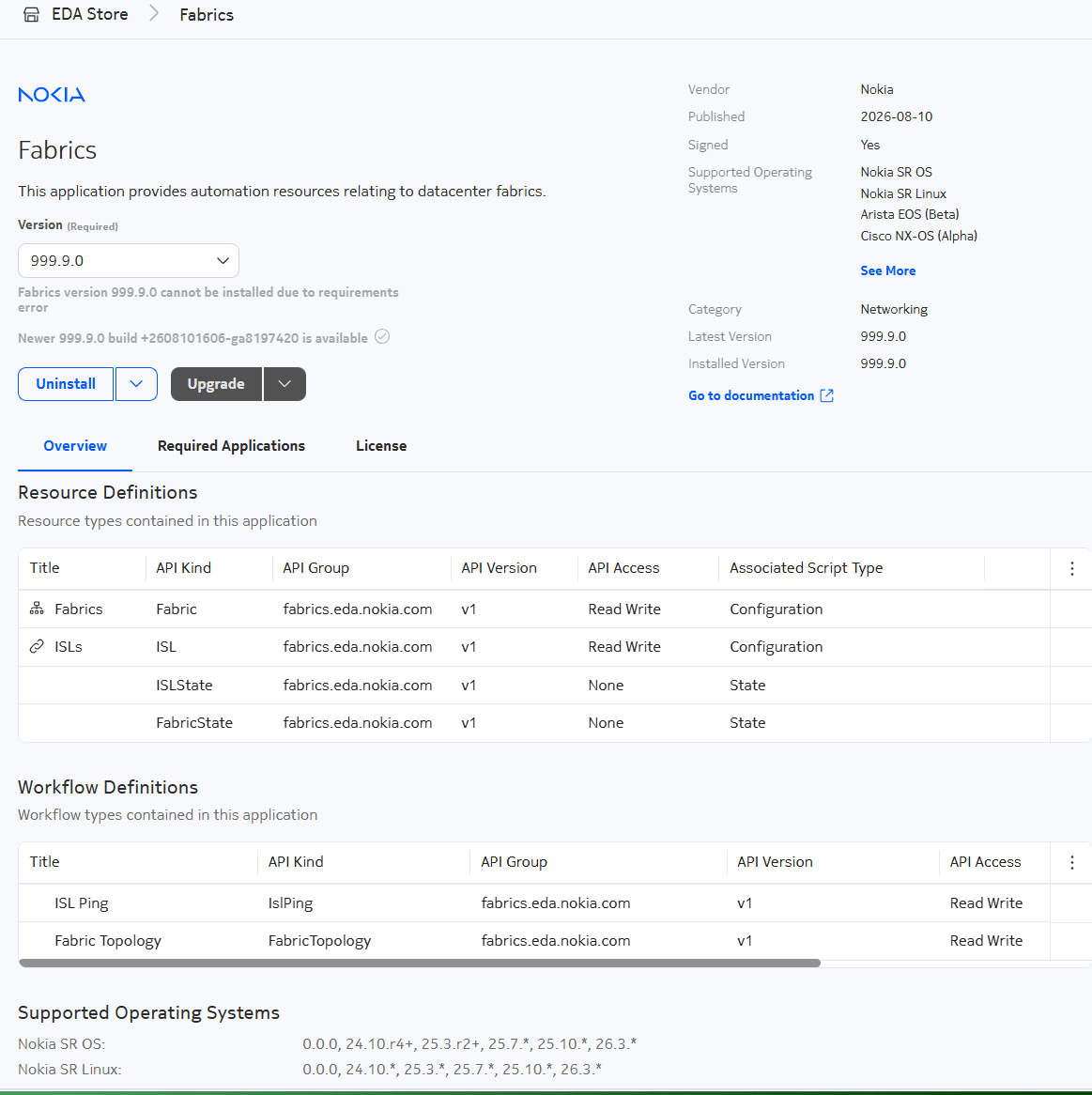Viewport: 1092px width, 1095px height.
Task: Click the Fabrics row topology icon
Action: [37, 609]
